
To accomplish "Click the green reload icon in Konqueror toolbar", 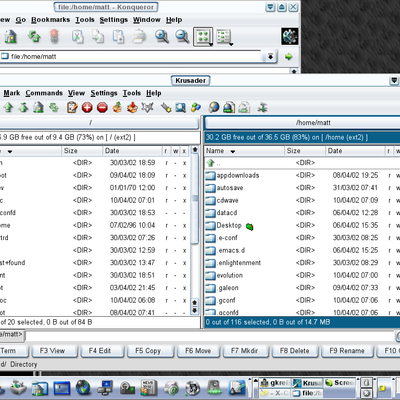I will tap(34, 36).
